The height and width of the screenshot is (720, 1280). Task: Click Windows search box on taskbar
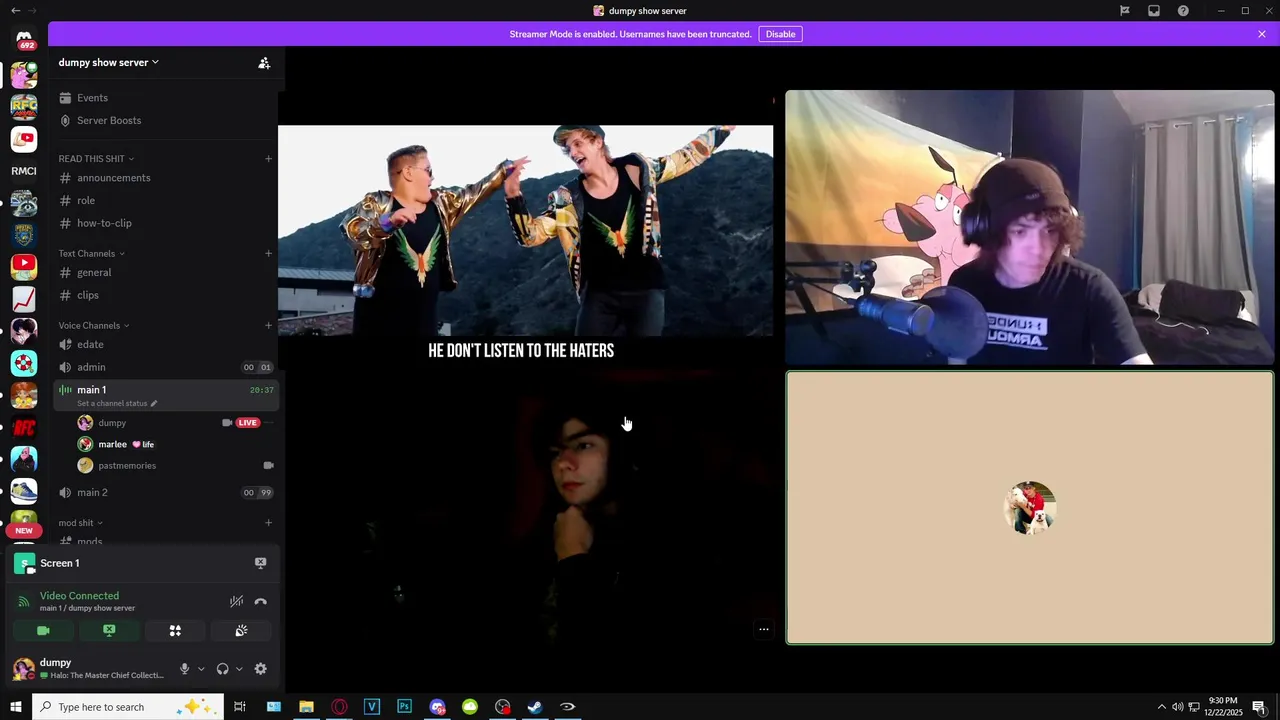click(129, 707)
